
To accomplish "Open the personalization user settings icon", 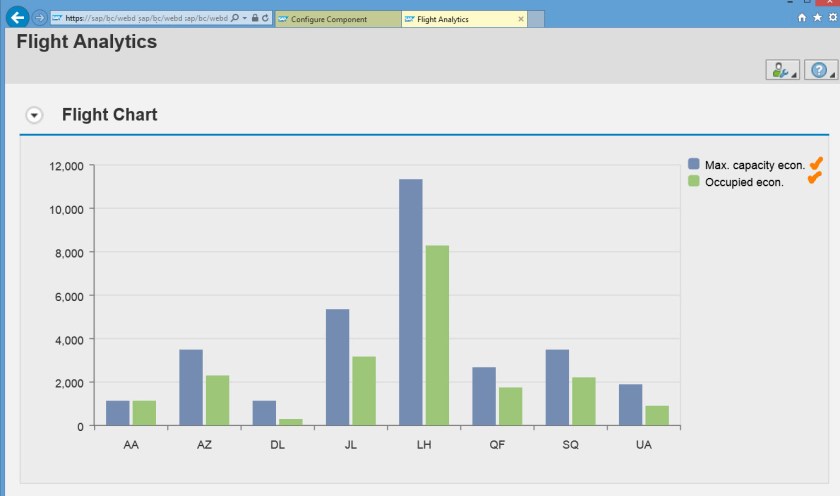I will pyautogui.click(x=780, y=70).
